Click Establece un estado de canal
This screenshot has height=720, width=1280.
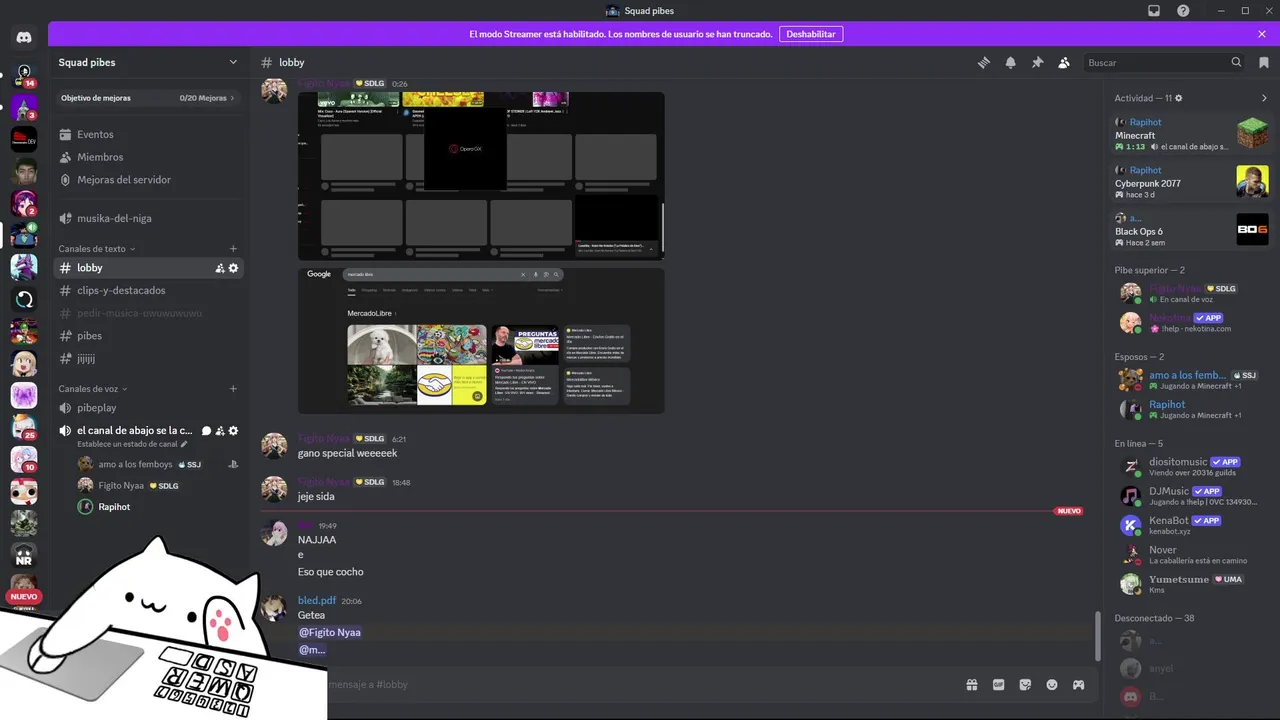(132, 444)
